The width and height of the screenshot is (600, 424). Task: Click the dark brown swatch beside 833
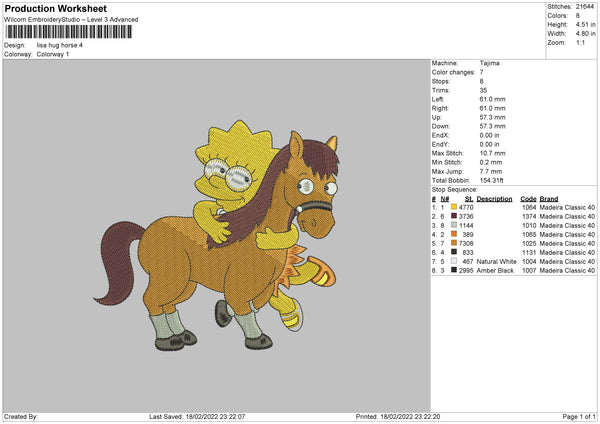pyautogui.click(x=454, y=252)
